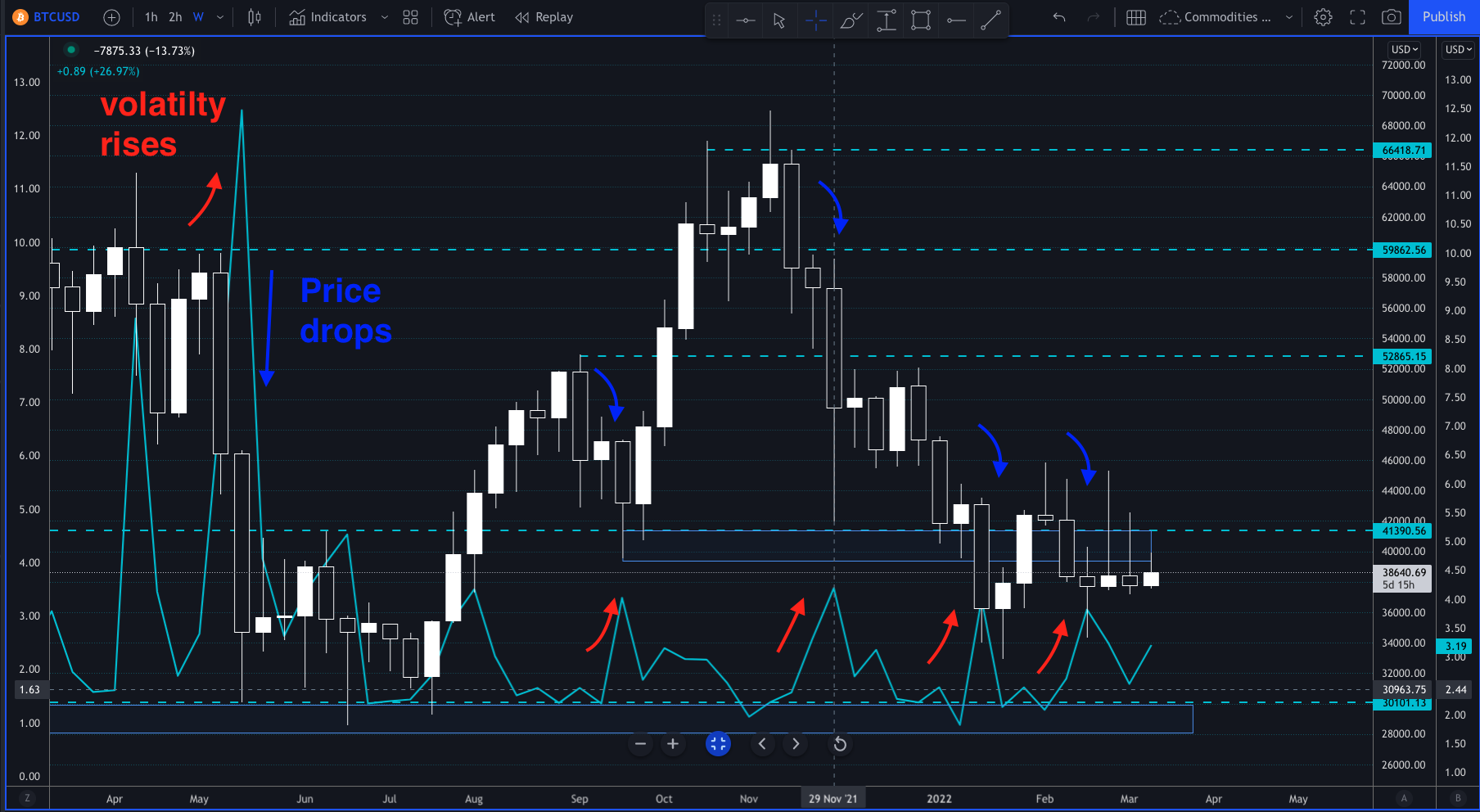Open the inner USD currency dropdown

1405,49
